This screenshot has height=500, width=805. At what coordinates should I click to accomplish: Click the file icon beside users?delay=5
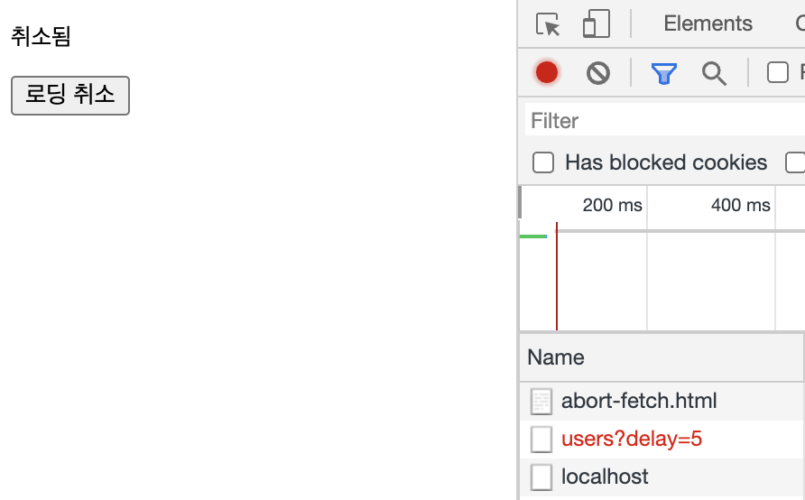(x=541, y=439)
